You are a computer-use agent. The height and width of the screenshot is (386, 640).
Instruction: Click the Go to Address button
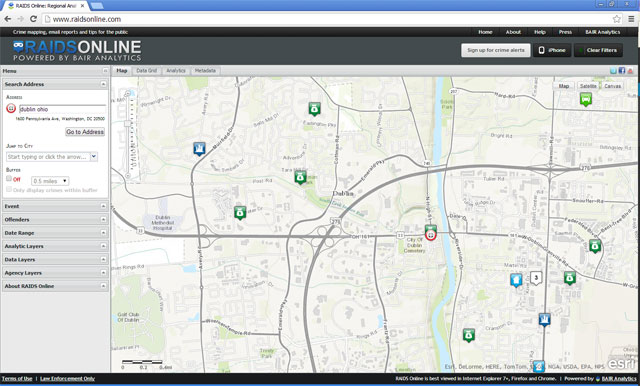(85, 132)
